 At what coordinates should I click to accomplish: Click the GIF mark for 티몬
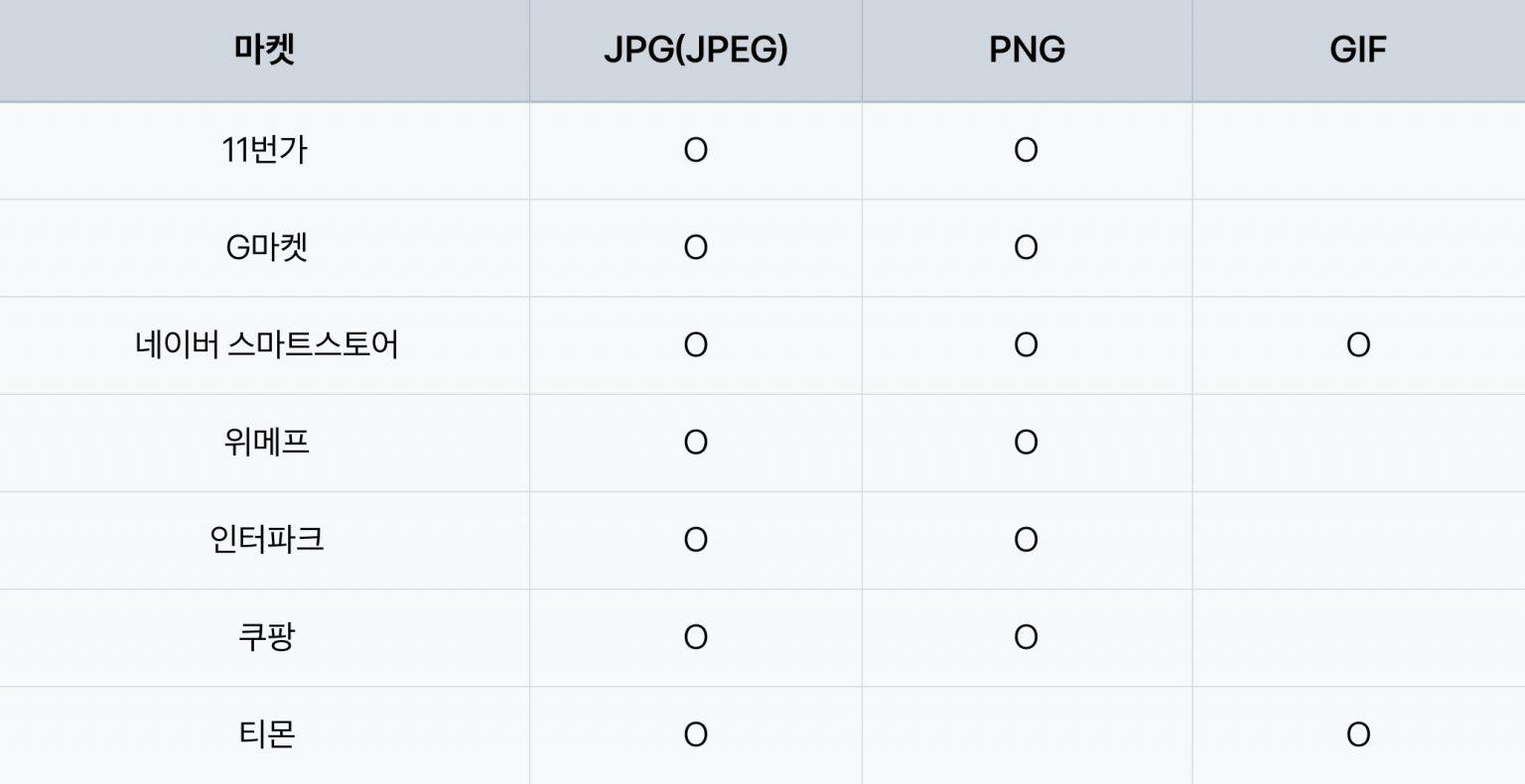1357,734
